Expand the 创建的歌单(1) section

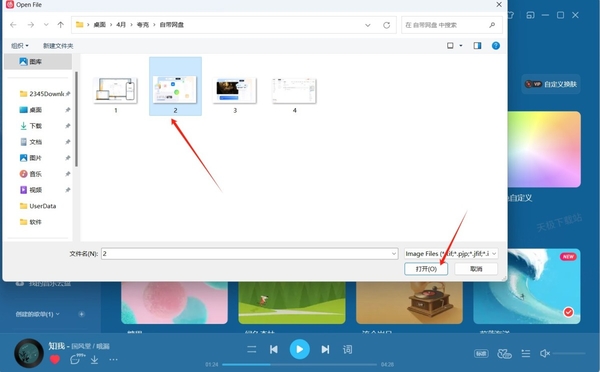[38, 314]
